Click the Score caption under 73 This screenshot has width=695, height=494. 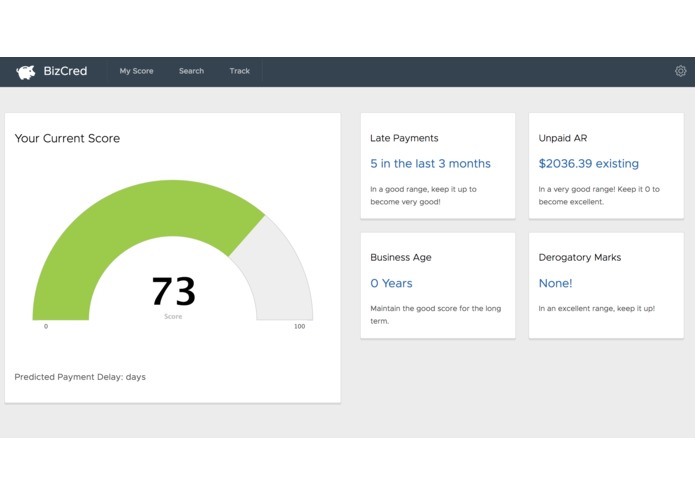point(173,316)
